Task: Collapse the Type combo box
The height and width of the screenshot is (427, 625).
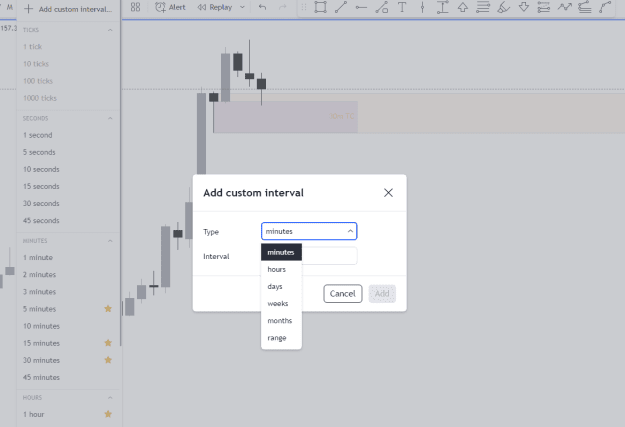Action: [309, 231]
